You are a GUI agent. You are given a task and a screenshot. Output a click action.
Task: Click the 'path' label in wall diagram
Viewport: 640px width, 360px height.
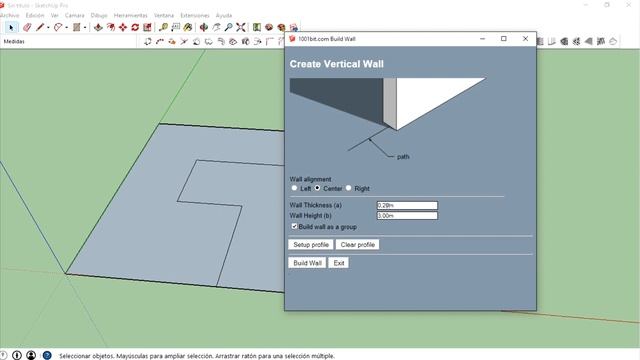[x=403, y=157]
